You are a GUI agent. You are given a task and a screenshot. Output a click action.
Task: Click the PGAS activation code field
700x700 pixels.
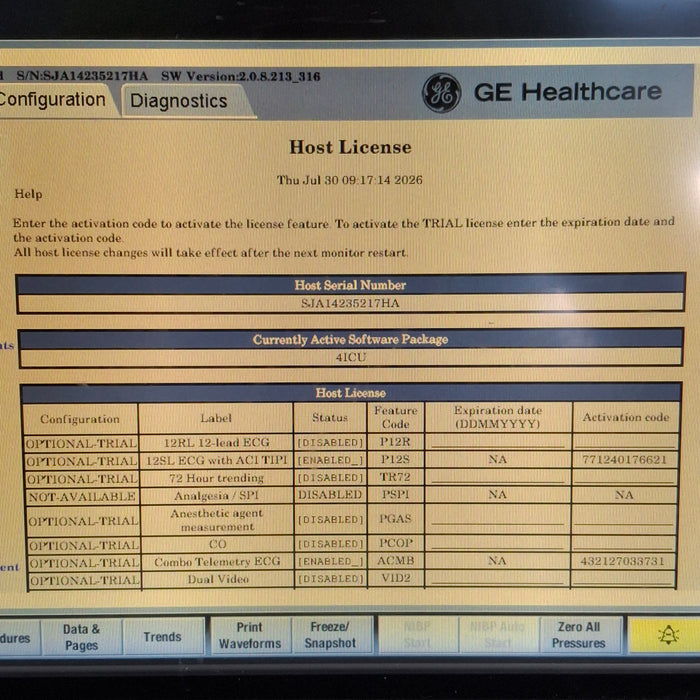tap(624, 519)
